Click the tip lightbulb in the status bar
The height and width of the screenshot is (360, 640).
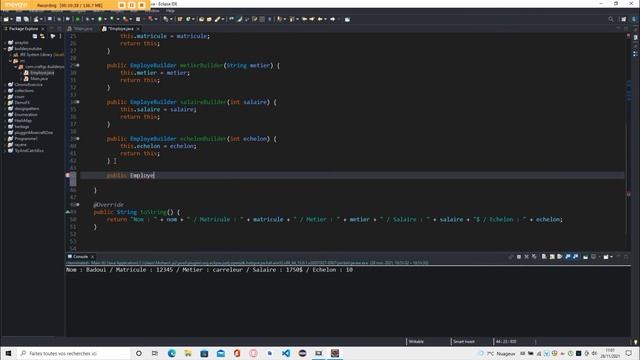(636, 342)
